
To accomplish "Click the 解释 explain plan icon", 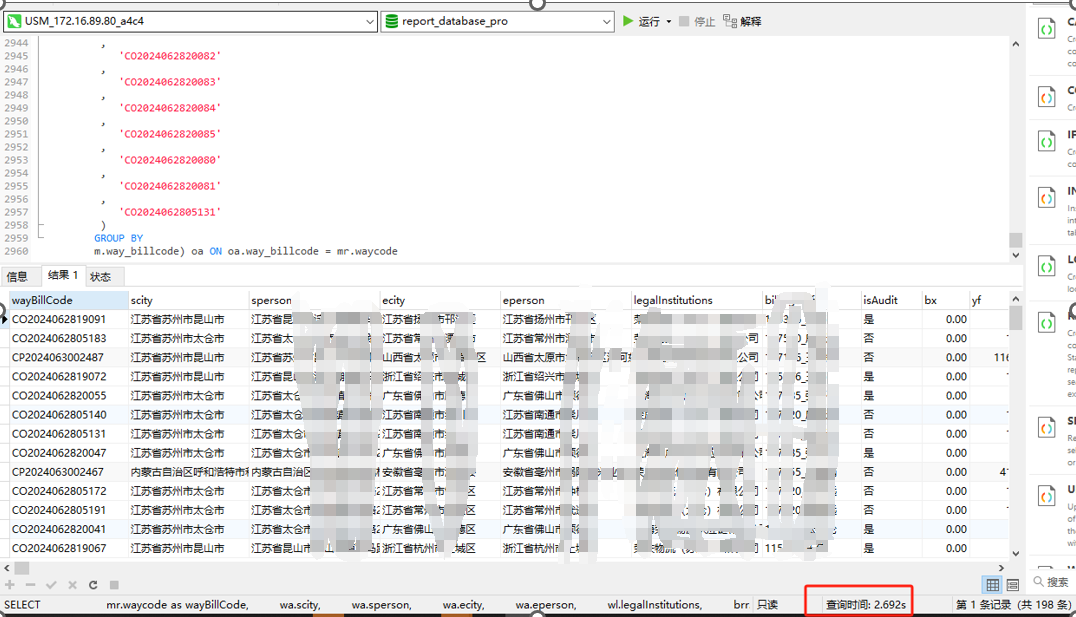I will [x=742, y=21].
